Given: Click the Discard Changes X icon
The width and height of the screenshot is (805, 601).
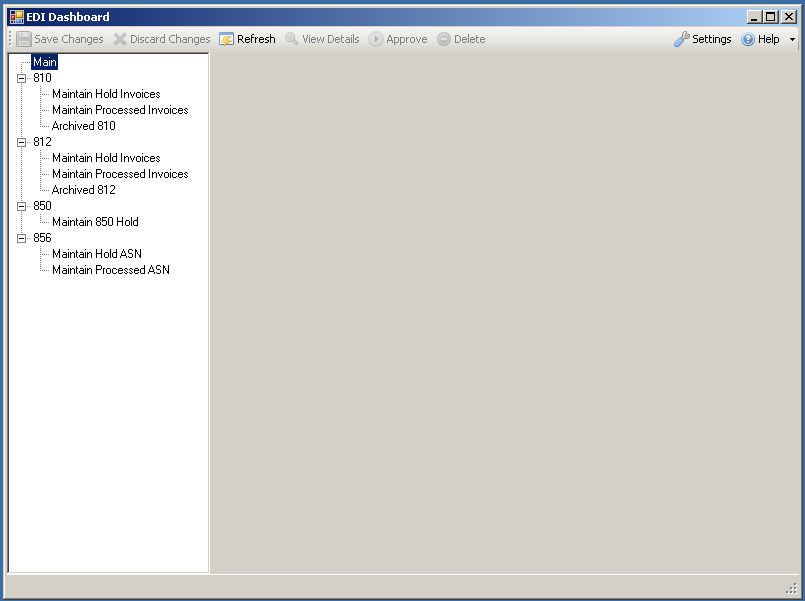Looking at the screenshot, I should (x=120, y=39).
